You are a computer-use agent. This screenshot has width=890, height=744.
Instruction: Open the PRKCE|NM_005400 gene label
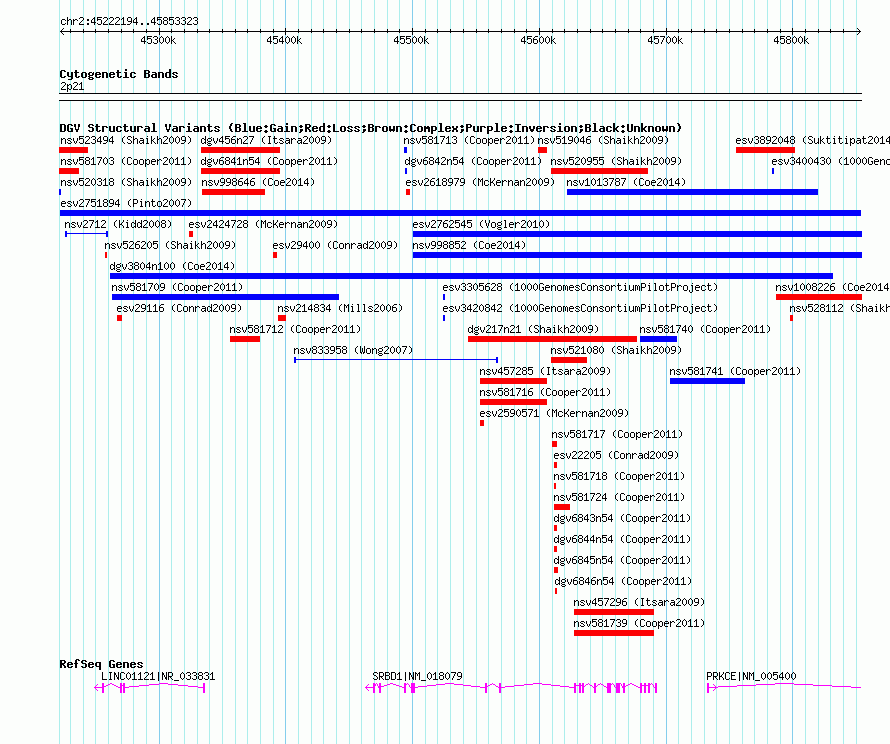tap(751, 676)
